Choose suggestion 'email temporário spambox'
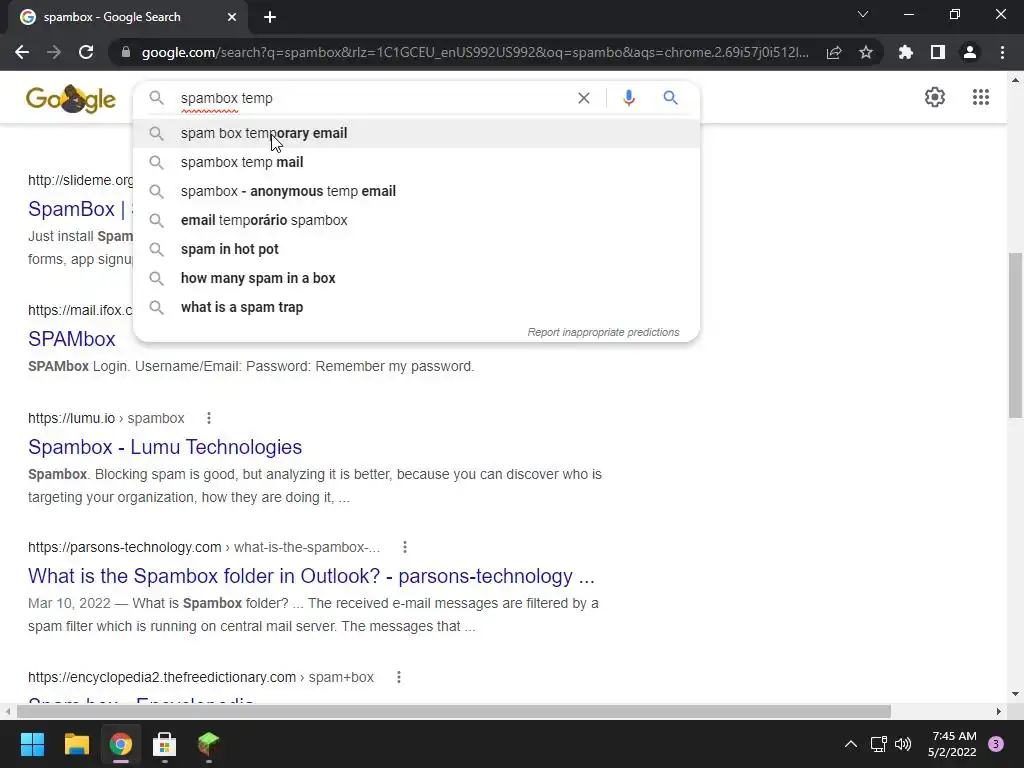The width and height of the screenshot is (1024, 768). coord(416,220)
